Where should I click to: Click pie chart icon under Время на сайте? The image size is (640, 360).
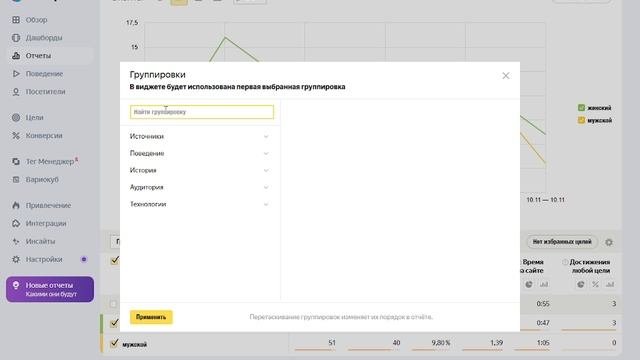529,284
